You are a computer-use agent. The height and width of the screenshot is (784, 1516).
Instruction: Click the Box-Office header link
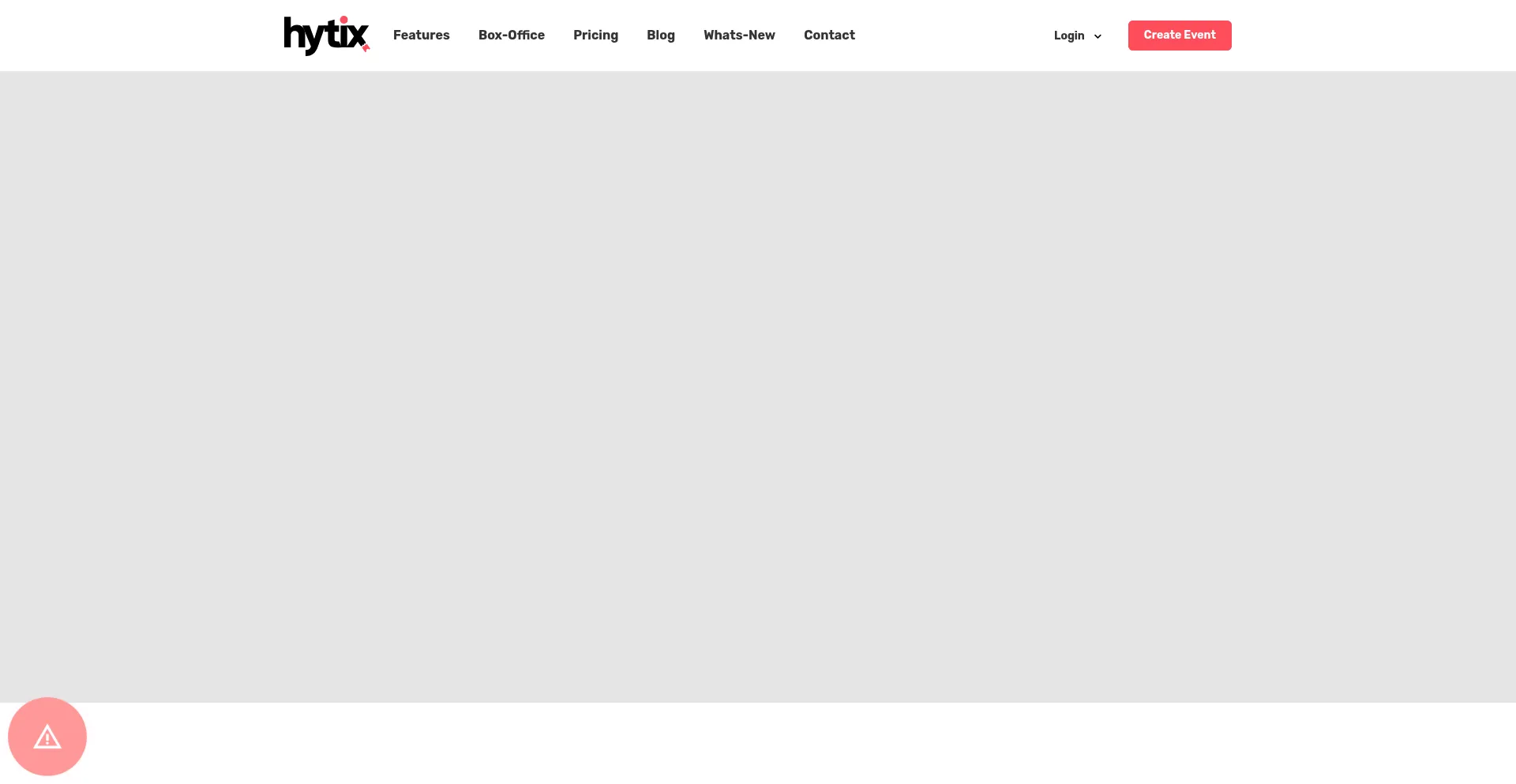[x=511, y=36]
